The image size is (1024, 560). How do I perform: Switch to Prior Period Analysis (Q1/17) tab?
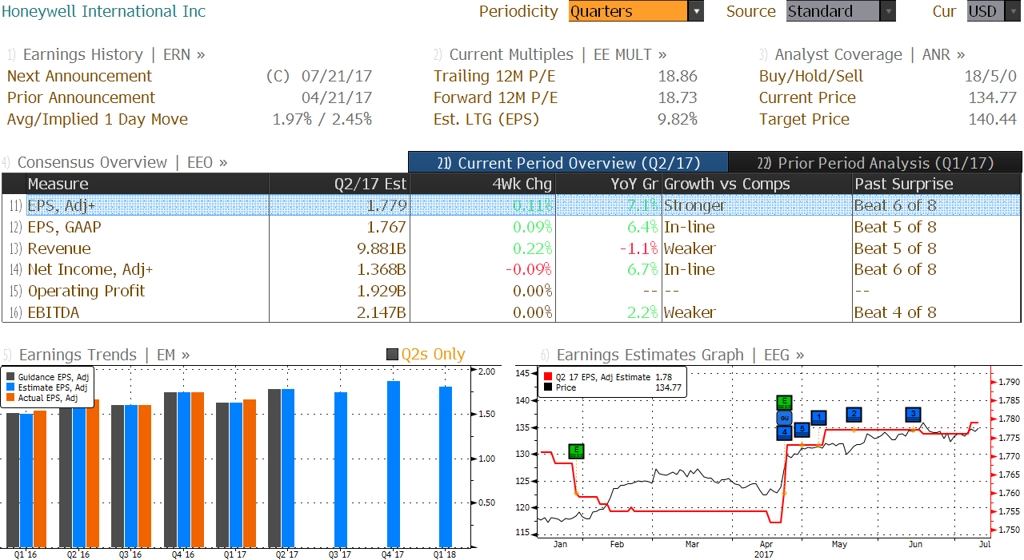click(875, 163)
